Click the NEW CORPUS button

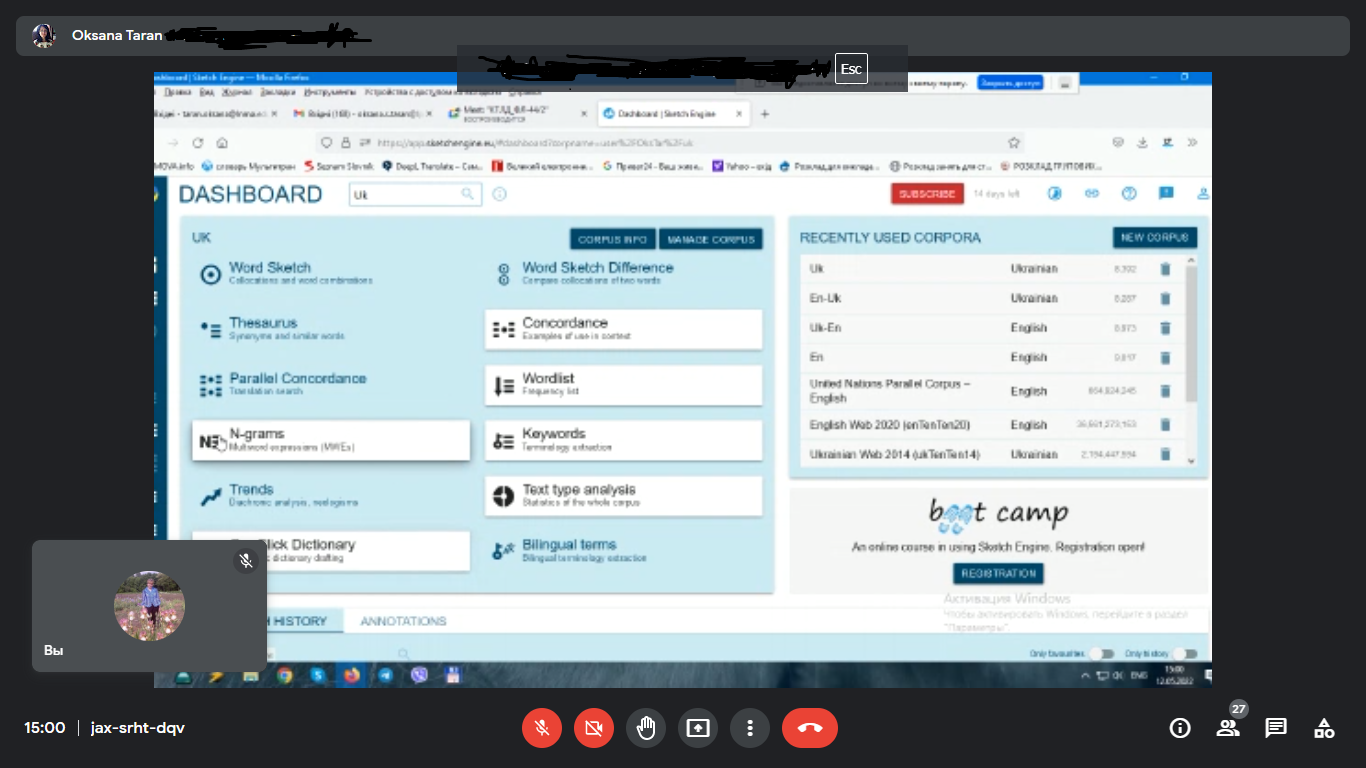click(x=1154, y=238)
